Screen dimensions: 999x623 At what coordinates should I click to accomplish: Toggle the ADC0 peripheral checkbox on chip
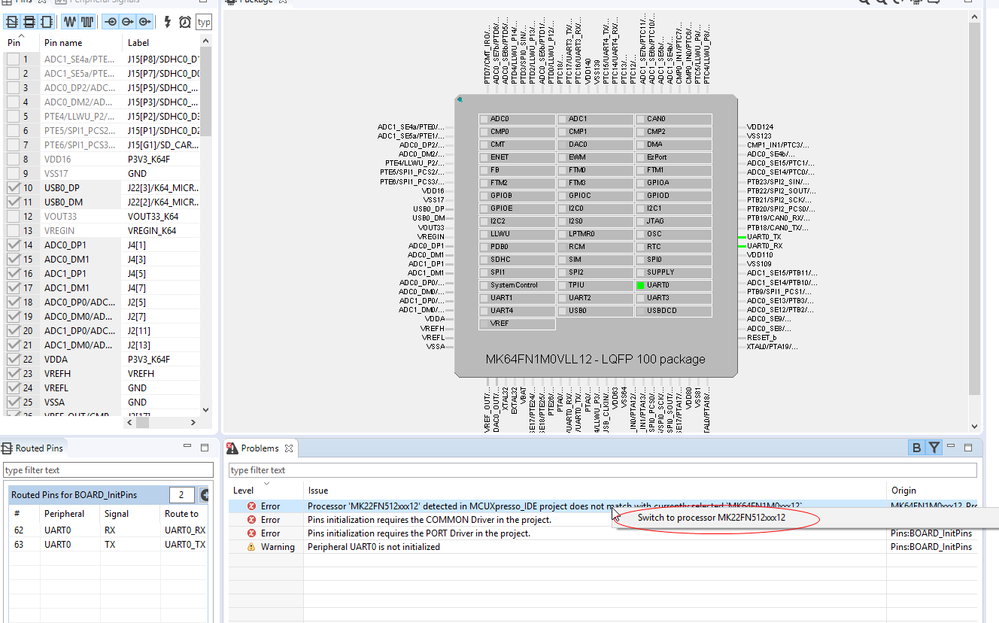tap(484, 119)
